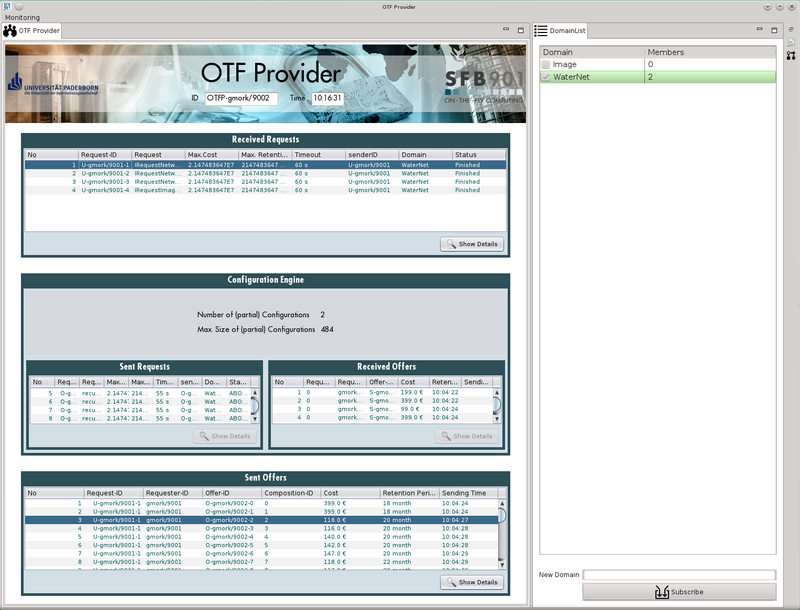Select request row U-gmork/9001-2

265,173
